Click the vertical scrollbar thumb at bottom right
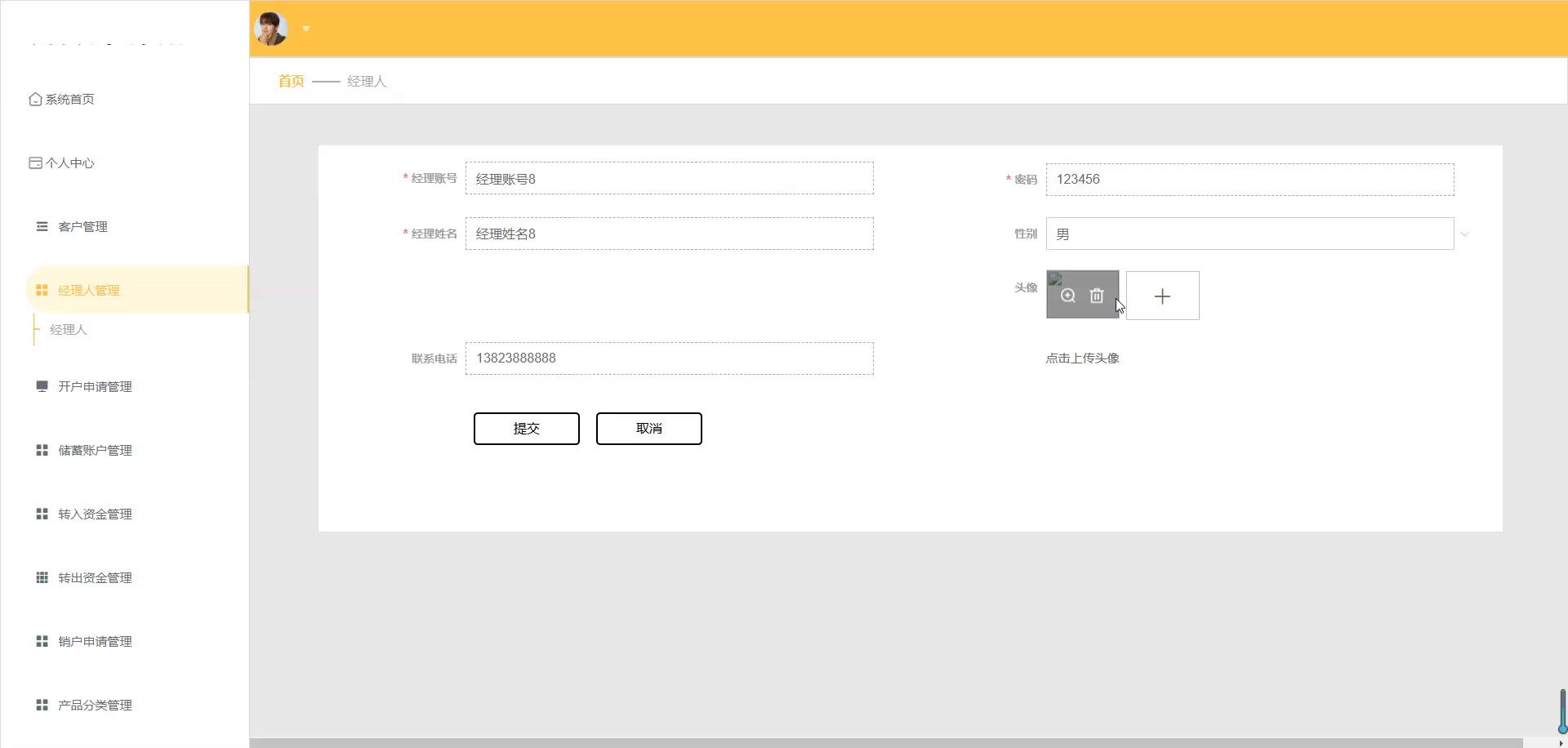This screenshot has width=1568, height=748. [1561, 710]
